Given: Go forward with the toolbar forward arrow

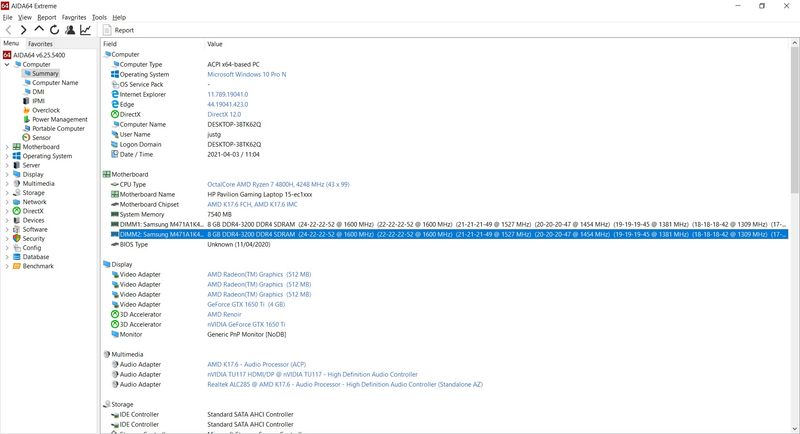Looking at the screenshot, I should (23, 30).
